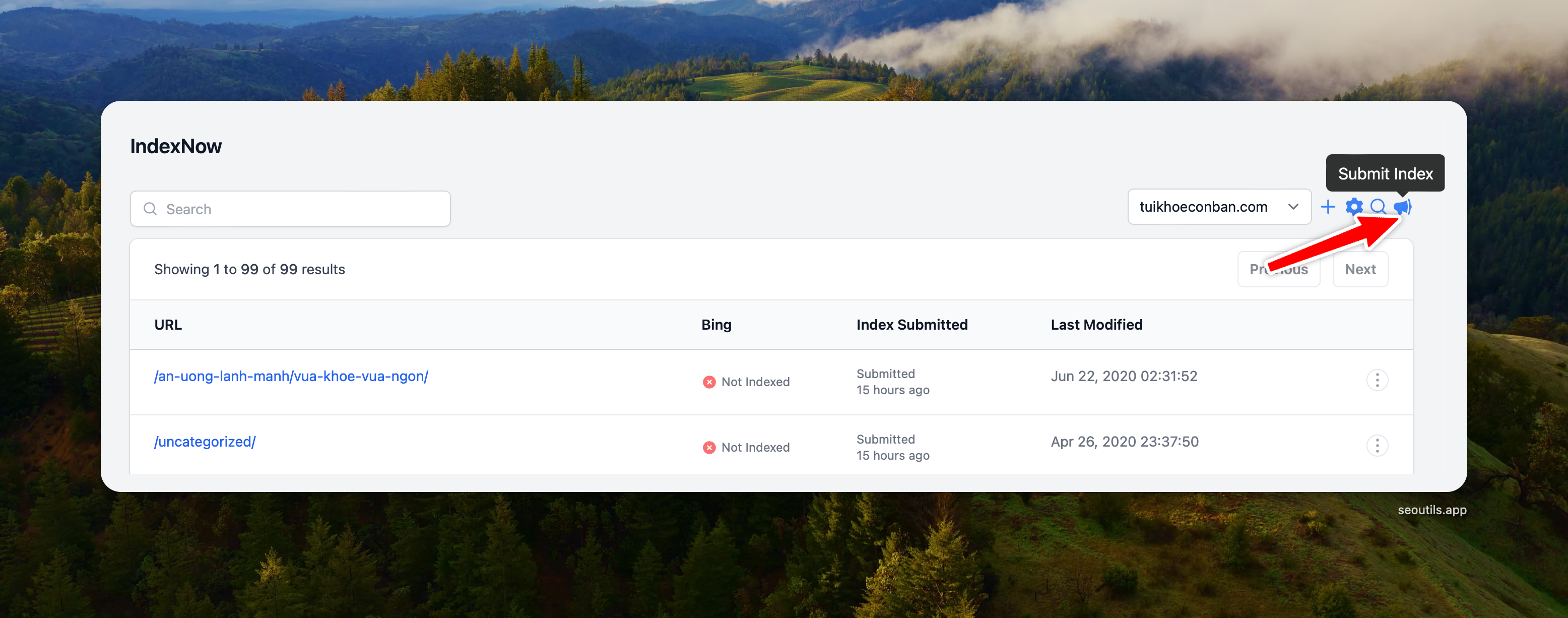Open the /uncategorized/ URL link
The width and height of the screenshot is (1568, 618).
pos(205,442)
